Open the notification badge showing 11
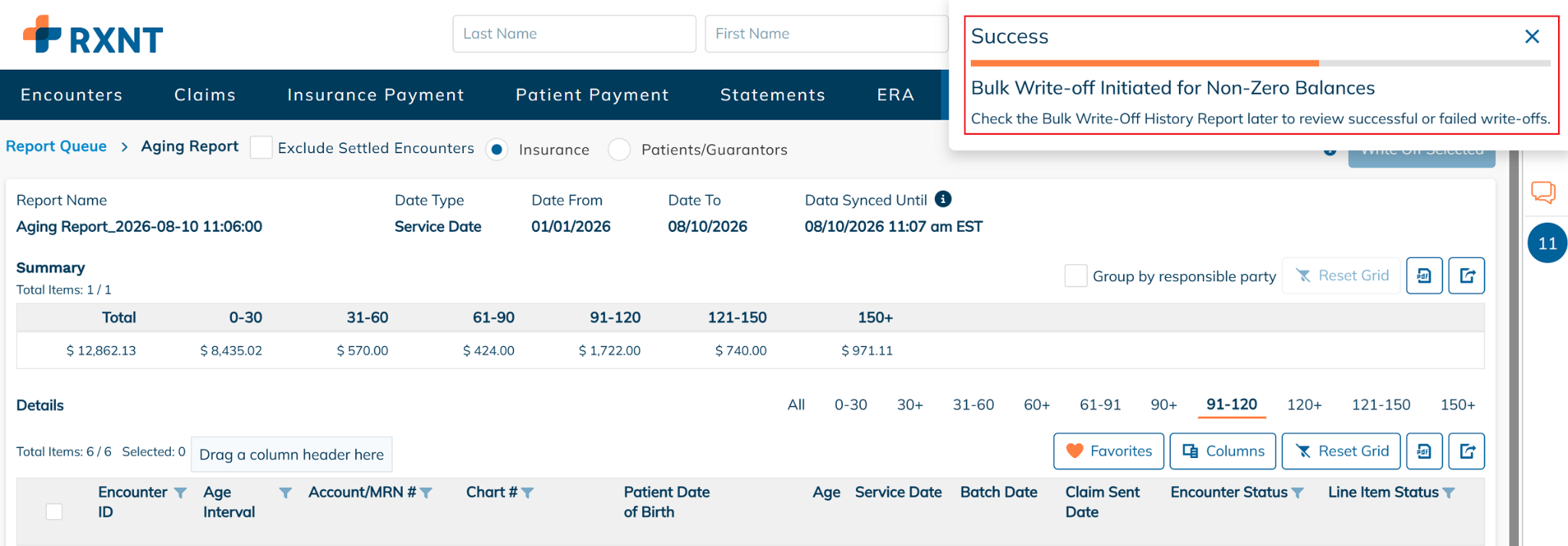The image size is (1568, 546). (x=1547, y=244)
